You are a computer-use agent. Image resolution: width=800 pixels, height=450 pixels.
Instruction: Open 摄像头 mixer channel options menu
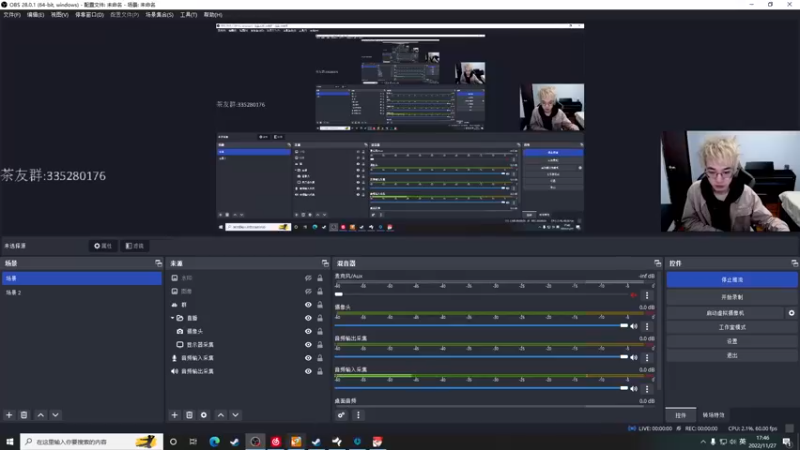[647, 326]
